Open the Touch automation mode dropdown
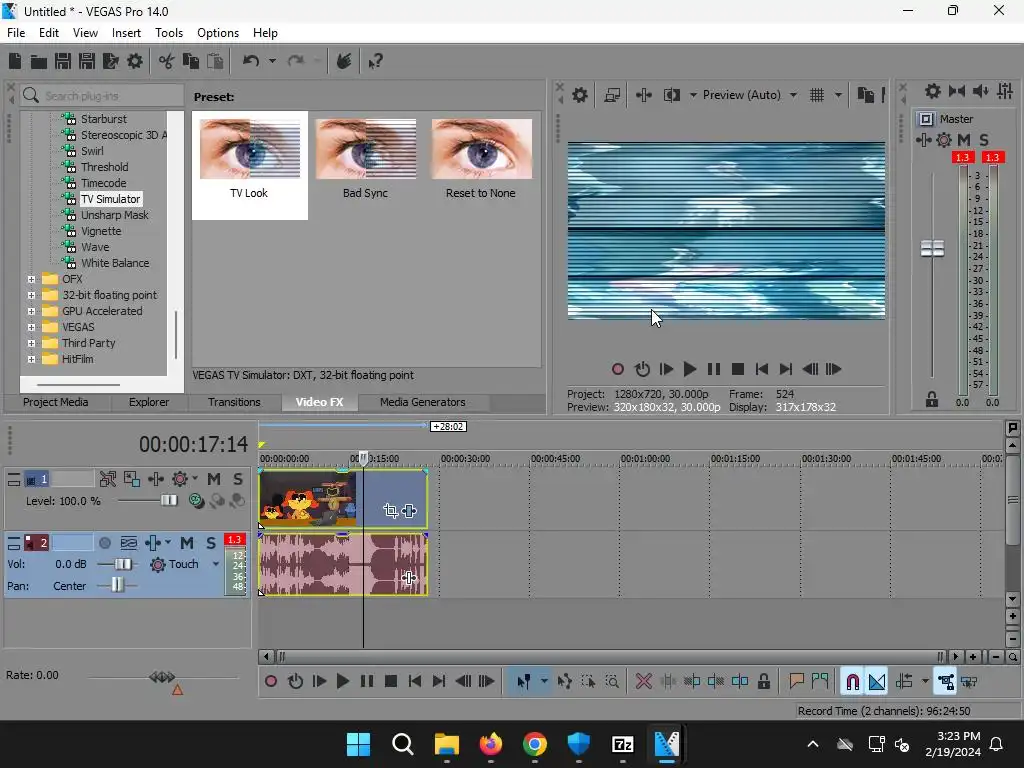 [216, 564]
